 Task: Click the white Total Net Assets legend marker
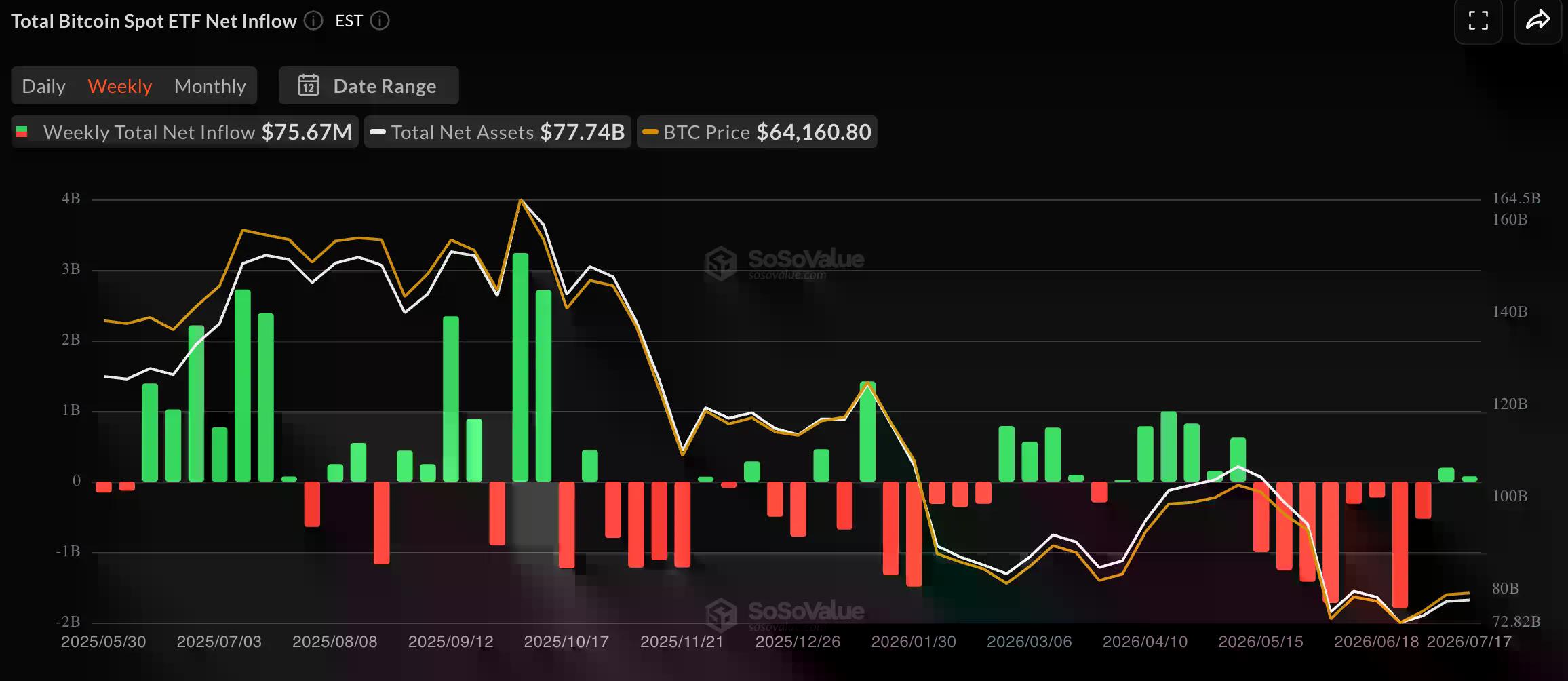point(378,132)
